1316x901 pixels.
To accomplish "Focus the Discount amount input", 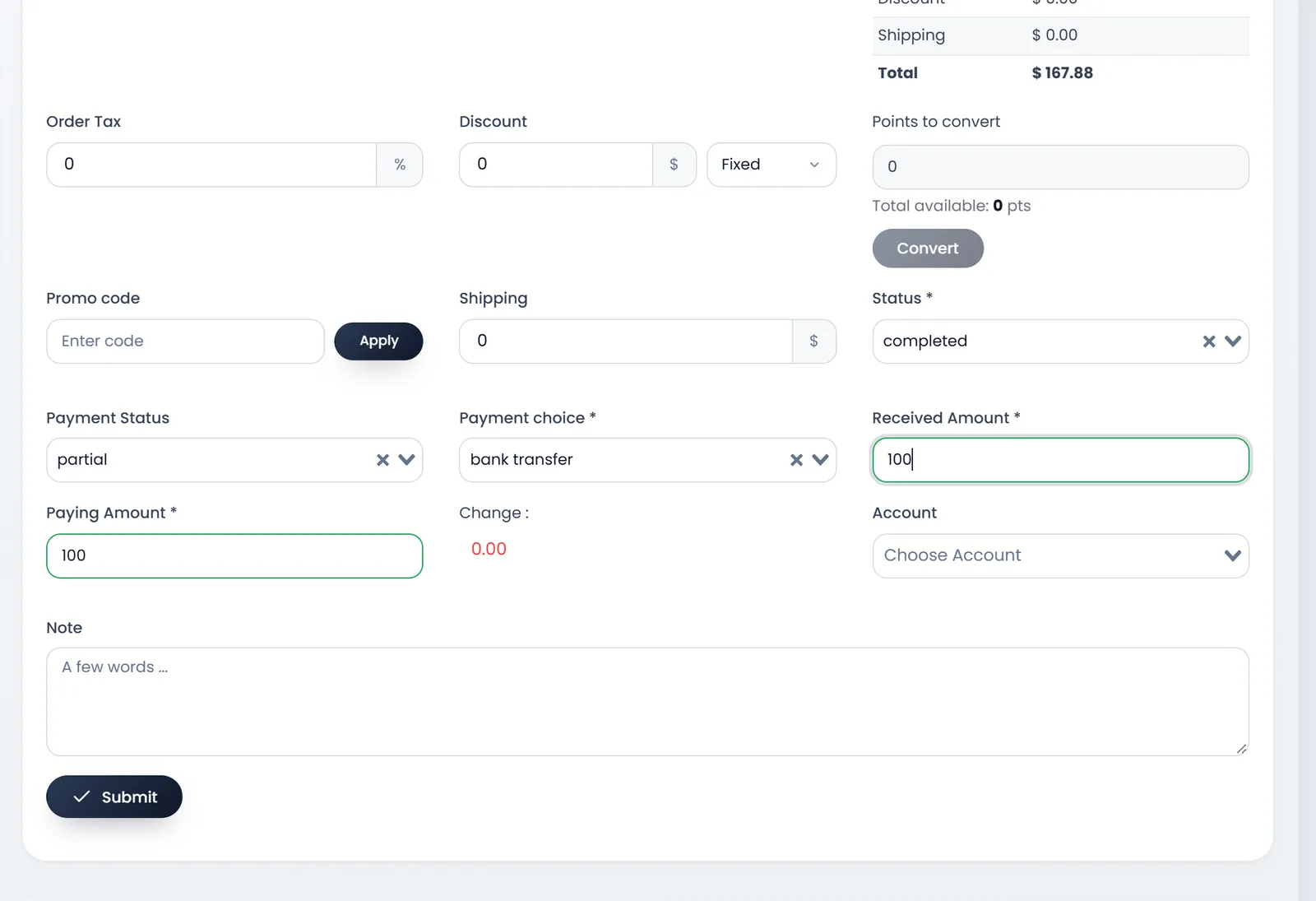I will pos(556,165).
